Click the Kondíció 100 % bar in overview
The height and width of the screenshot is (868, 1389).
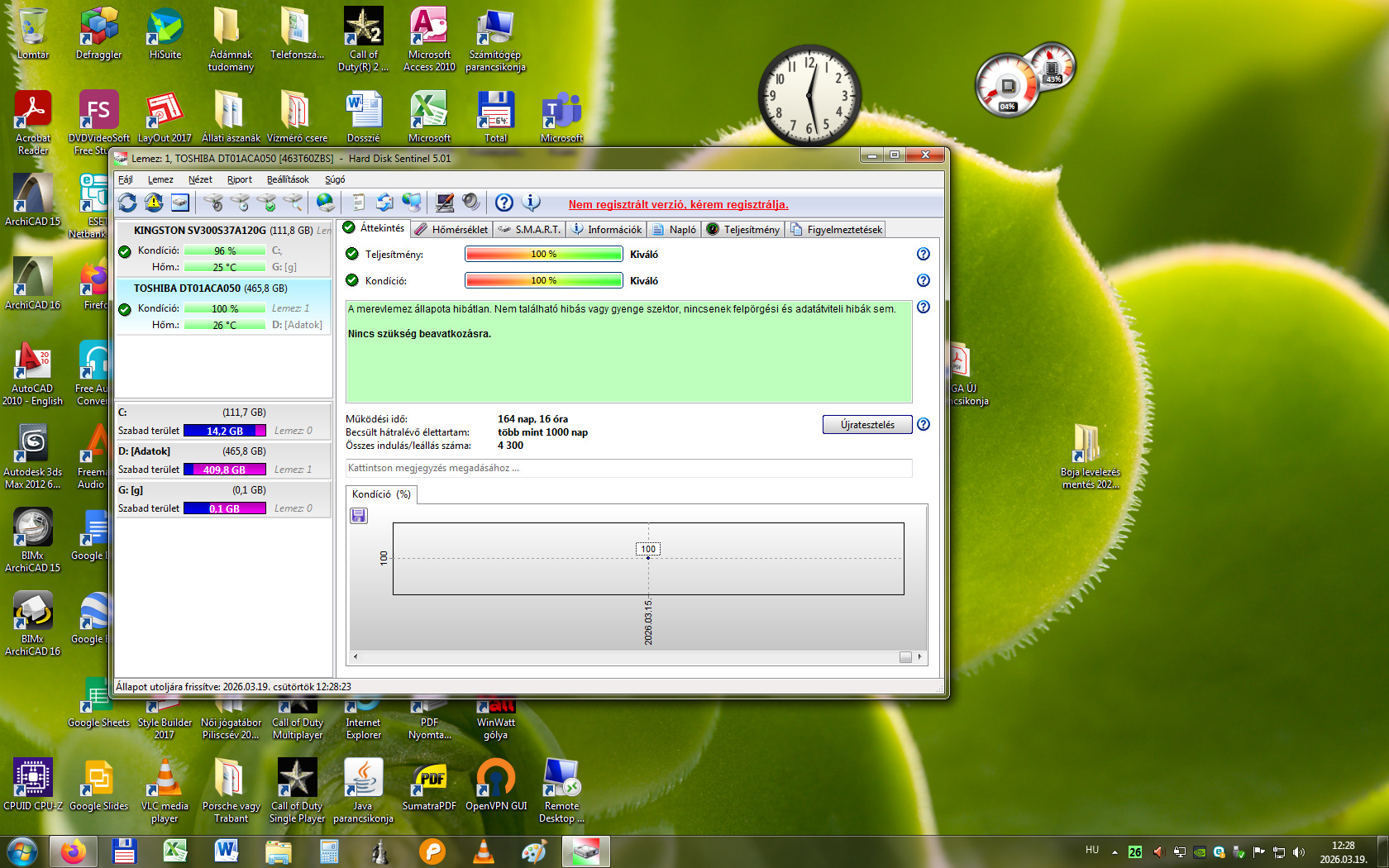[x=544, y=281]
